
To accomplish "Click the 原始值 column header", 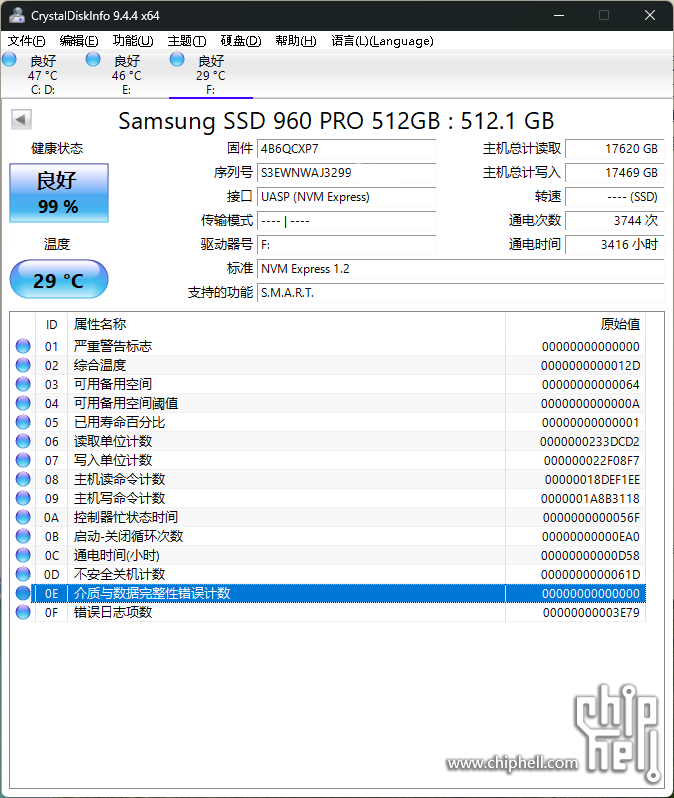I will pos(575,324).
